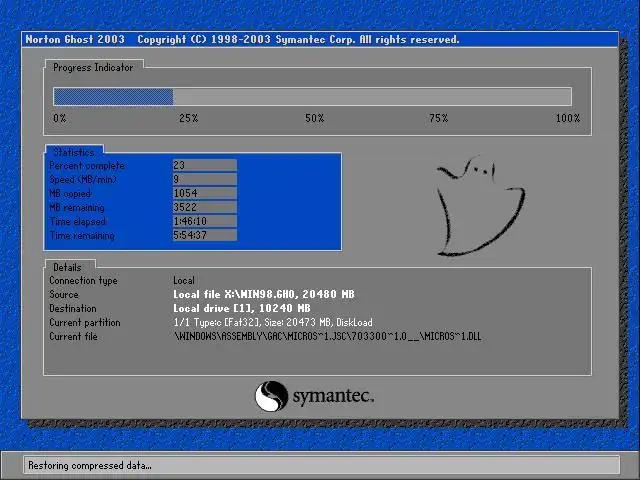This screenshot has width=640, height=480.
Task: Click the 'Percent complete' label
Action: click(87, 166)
